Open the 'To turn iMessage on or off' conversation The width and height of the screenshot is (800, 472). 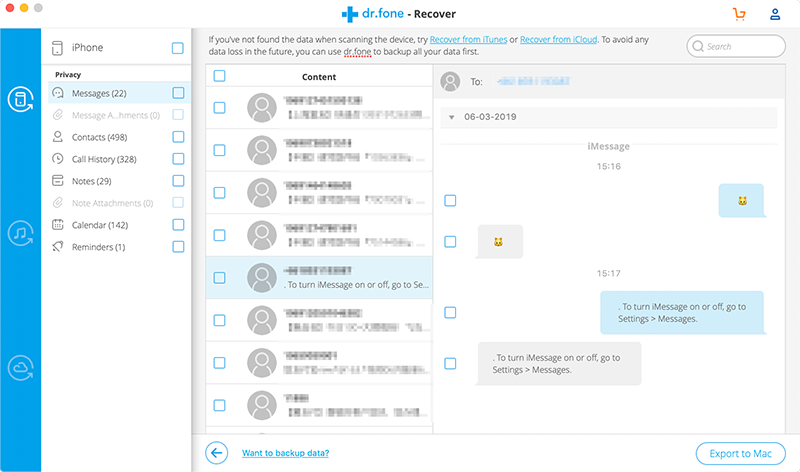(319, 278)
